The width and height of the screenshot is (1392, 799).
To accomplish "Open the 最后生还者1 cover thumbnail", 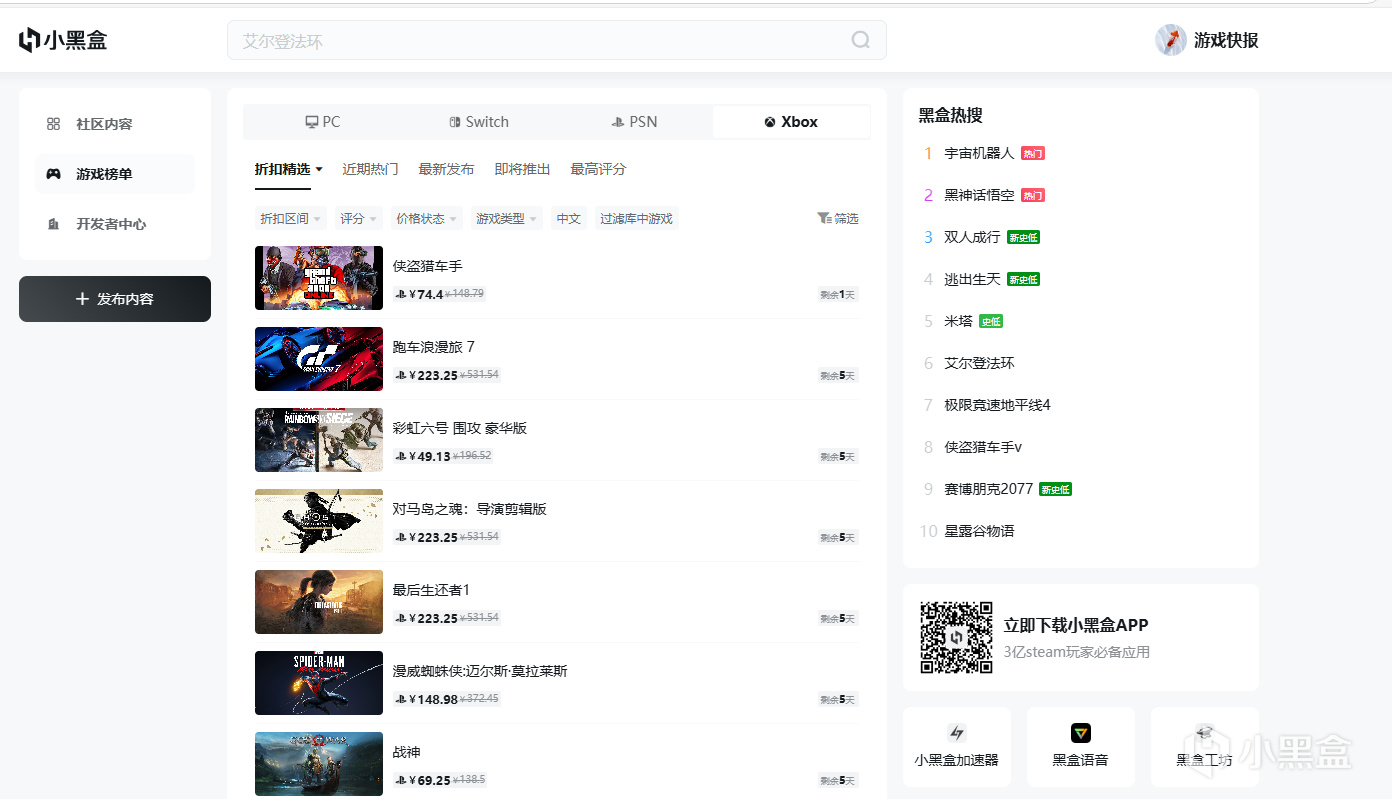I will 319,602.
